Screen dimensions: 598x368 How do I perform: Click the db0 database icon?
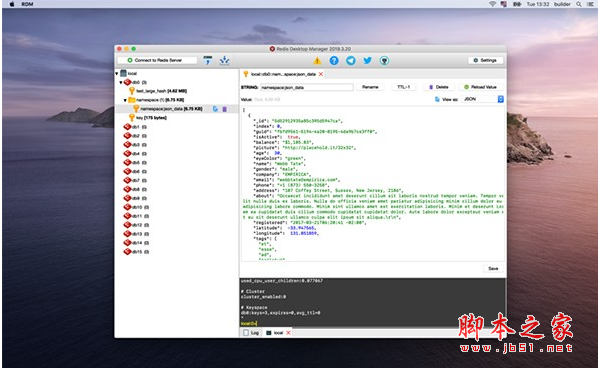click(x=127, y=82)
